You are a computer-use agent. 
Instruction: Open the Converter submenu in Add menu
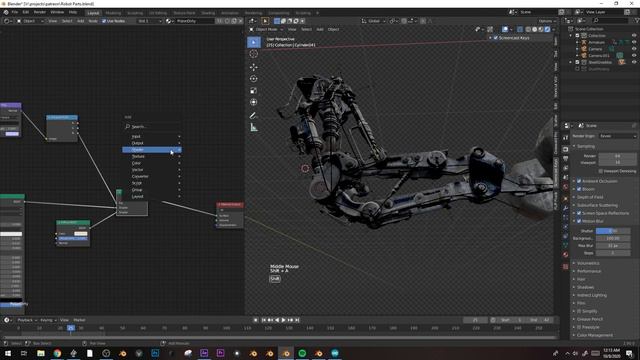coord(152,176)
